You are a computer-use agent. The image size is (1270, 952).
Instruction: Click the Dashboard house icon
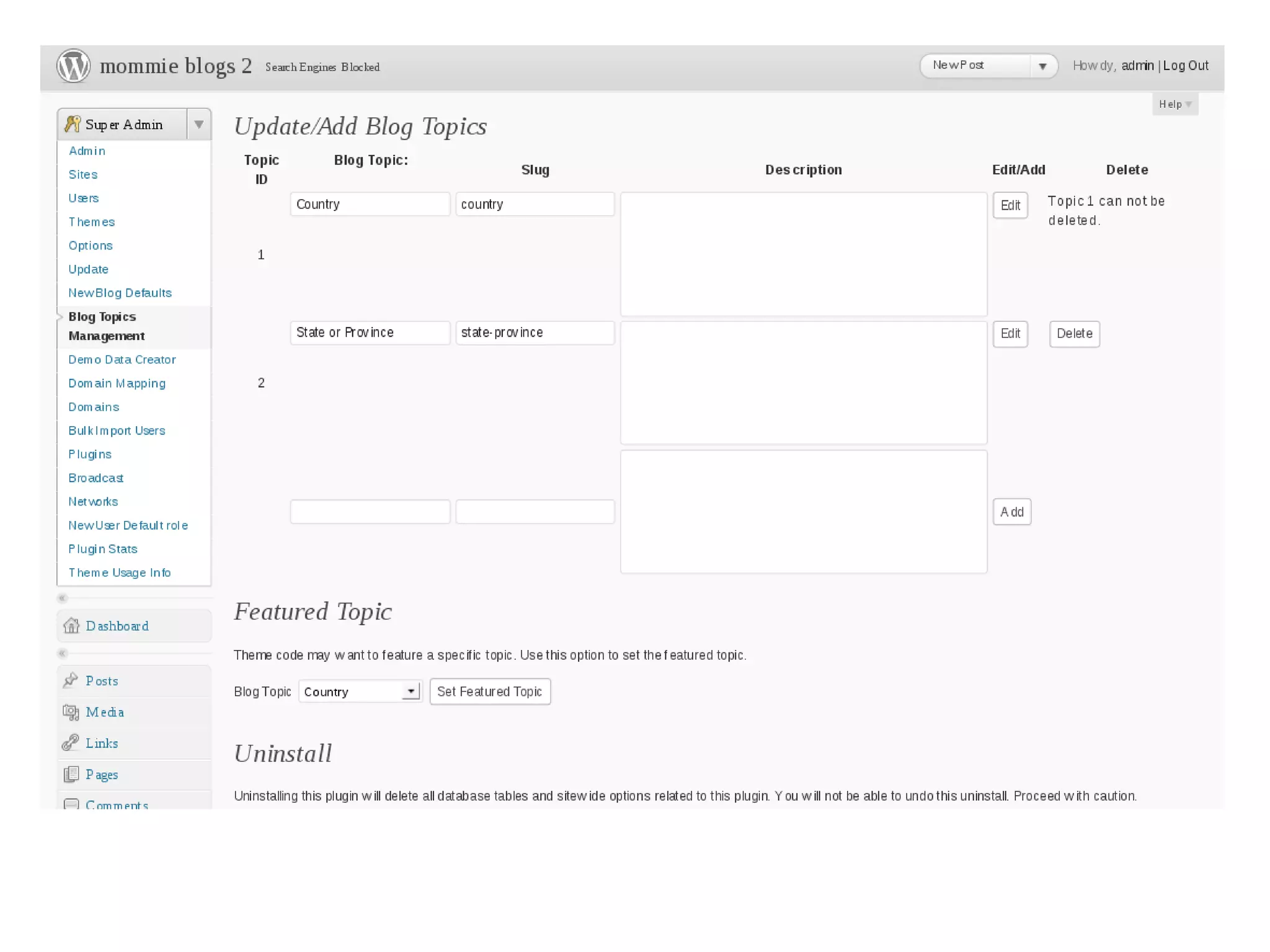click(72, 626)
